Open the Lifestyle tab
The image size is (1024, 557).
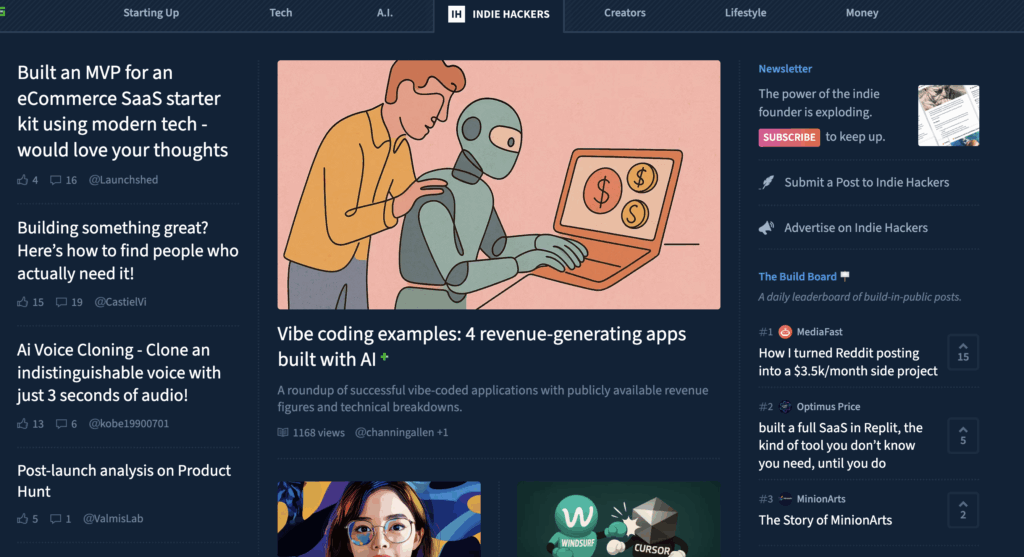745,12
